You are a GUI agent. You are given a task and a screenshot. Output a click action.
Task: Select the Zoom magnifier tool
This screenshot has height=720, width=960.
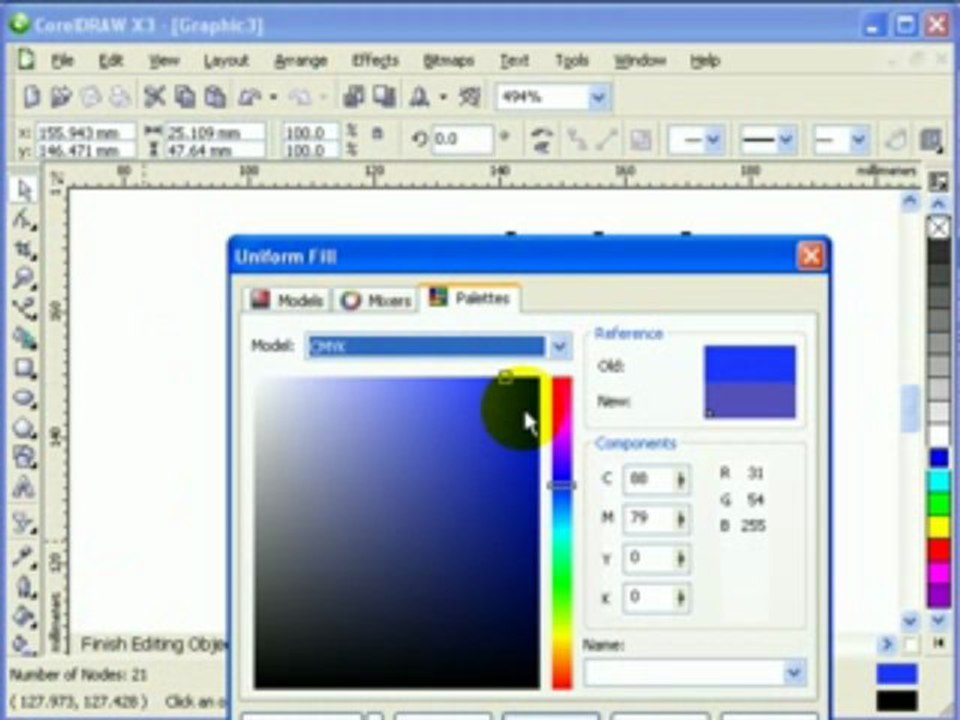23,279
